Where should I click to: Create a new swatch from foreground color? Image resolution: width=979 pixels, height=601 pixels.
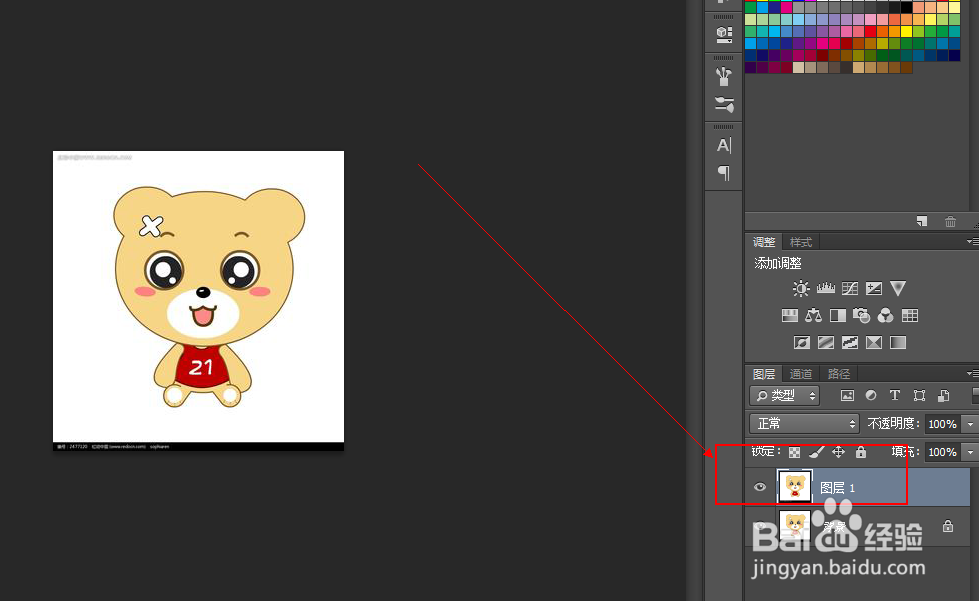(x=922, y=221)
